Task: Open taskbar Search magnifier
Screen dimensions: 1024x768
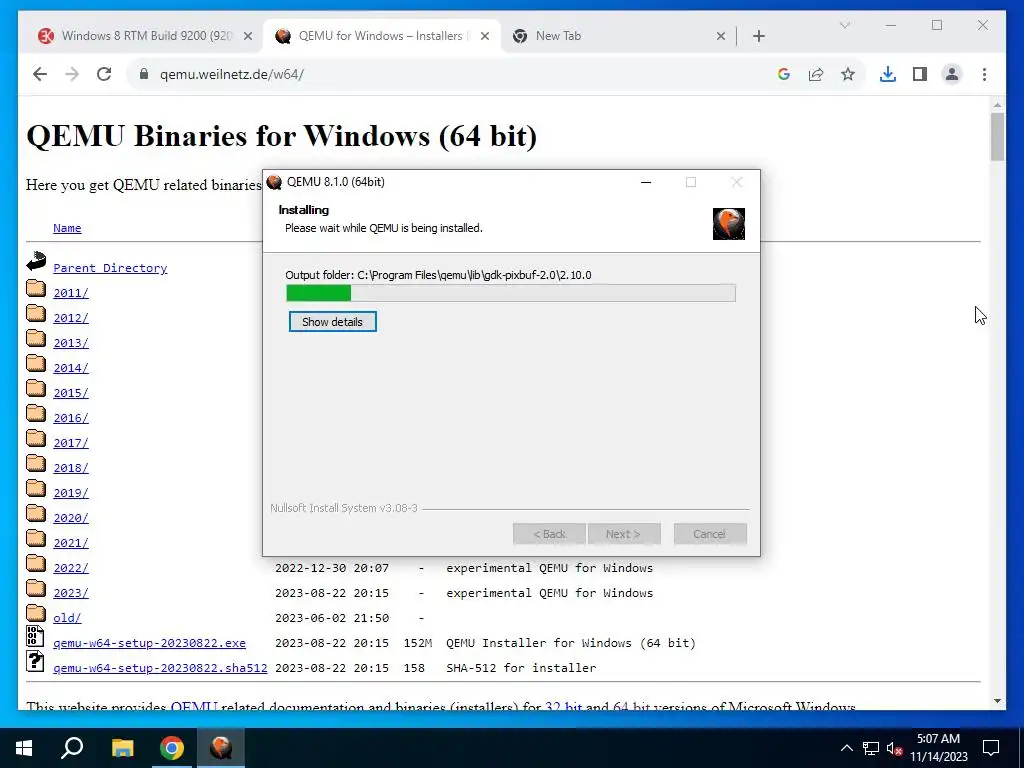Action: [72, 748]
